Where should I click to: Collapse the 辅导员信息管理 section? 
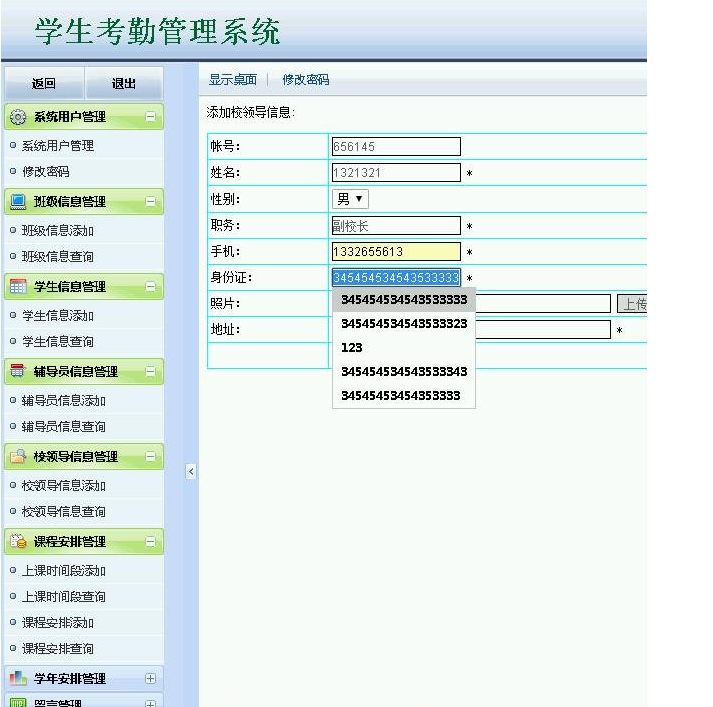151,371
